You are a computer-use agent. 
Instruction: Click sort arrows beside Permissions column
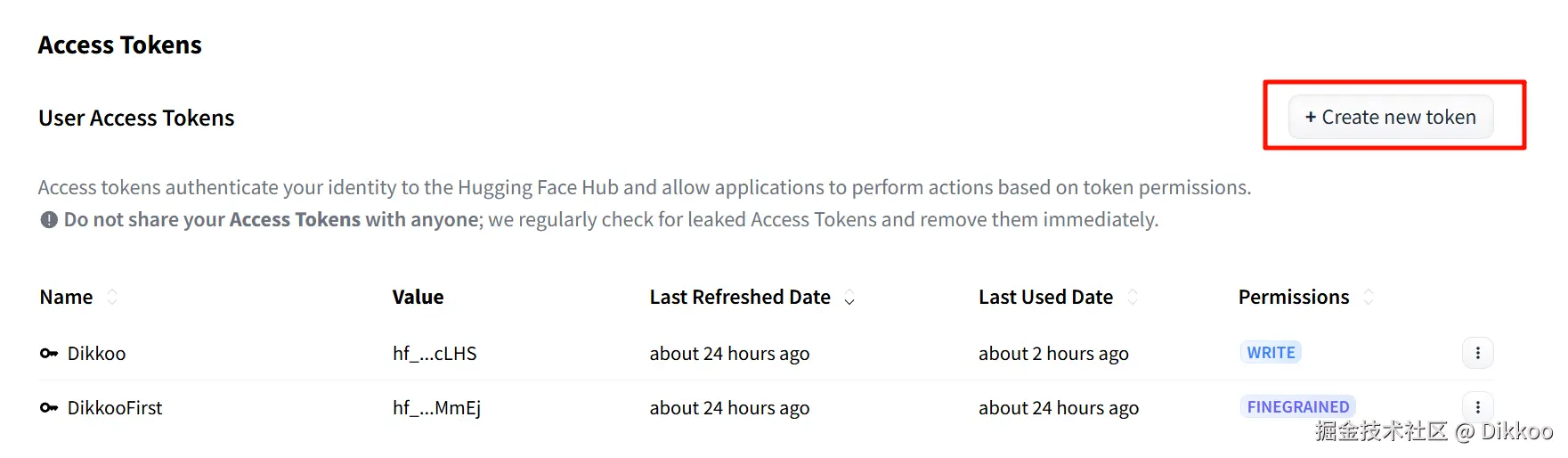(x=1369, y=297)
